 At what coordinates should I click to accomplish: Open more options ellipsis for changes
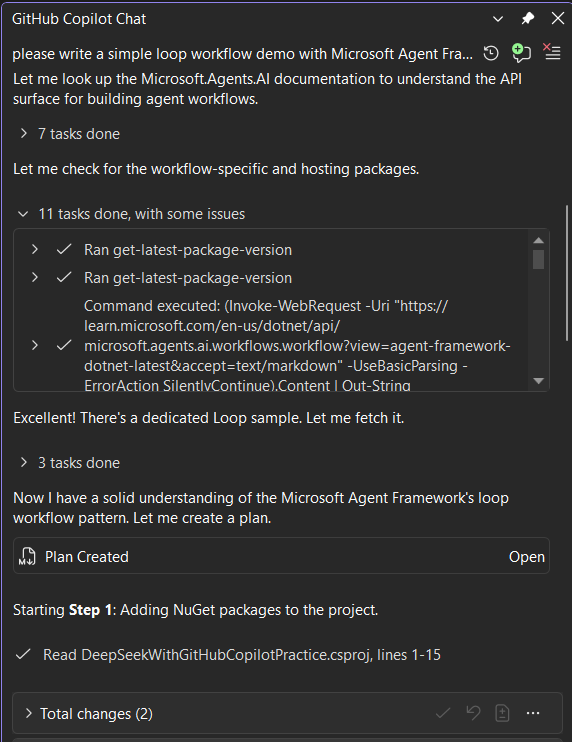click(x=533, y=713)
